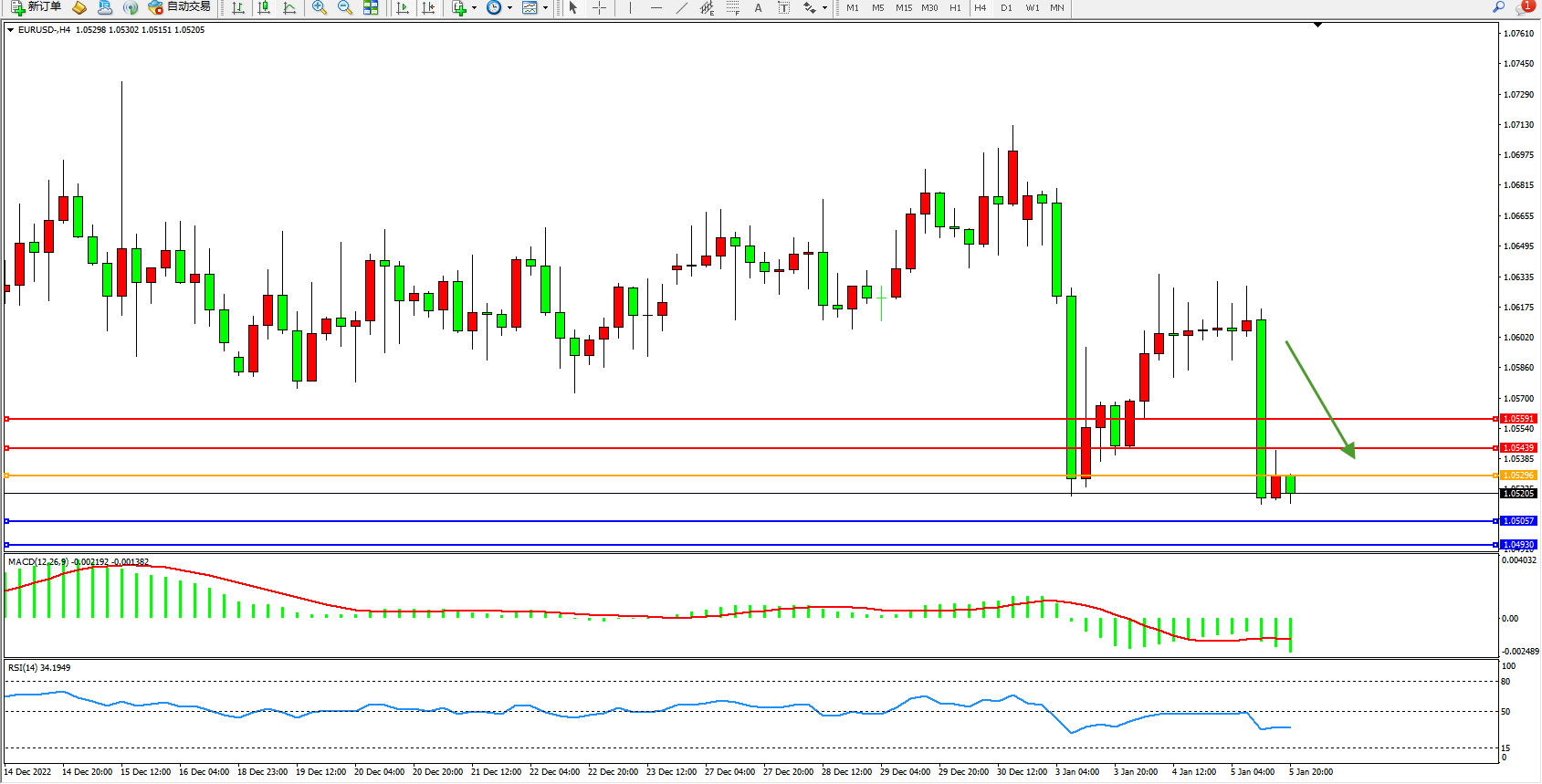Choose the Fibonacci retracement tool
The image size is (1542, 784).
[732, 7]
